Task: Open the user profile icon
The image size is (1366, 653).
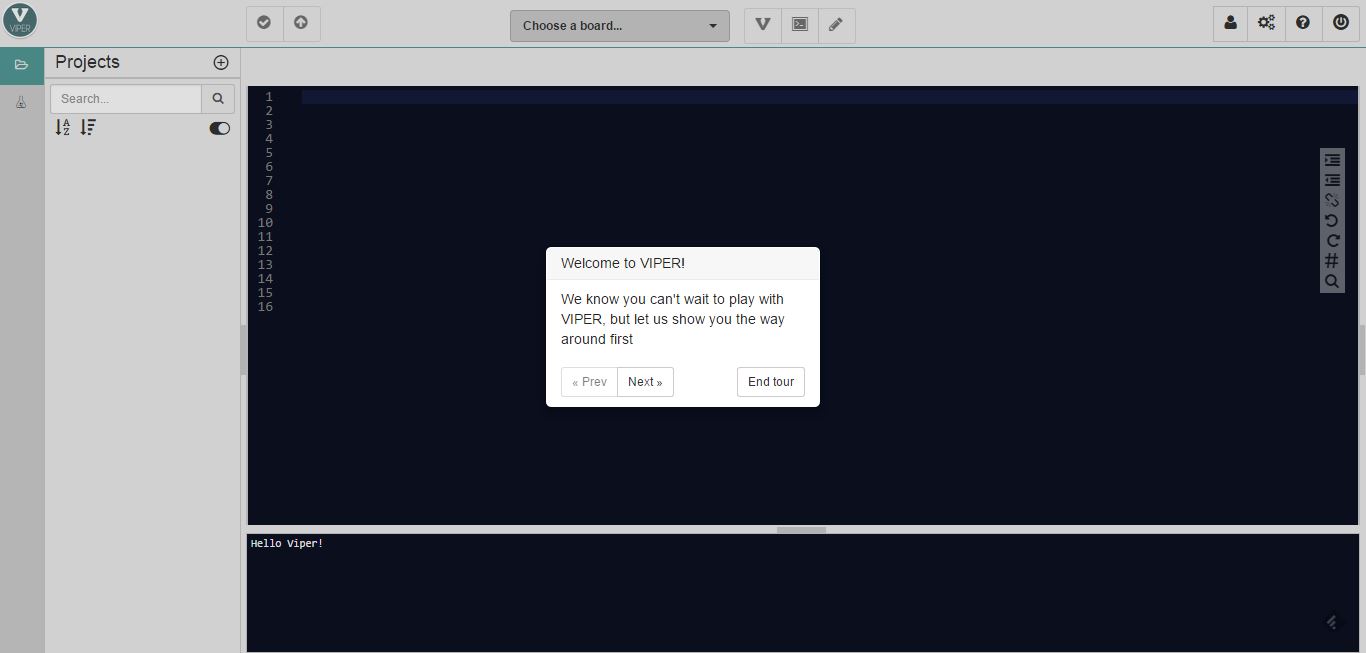Action: (x=1230, y=23)
